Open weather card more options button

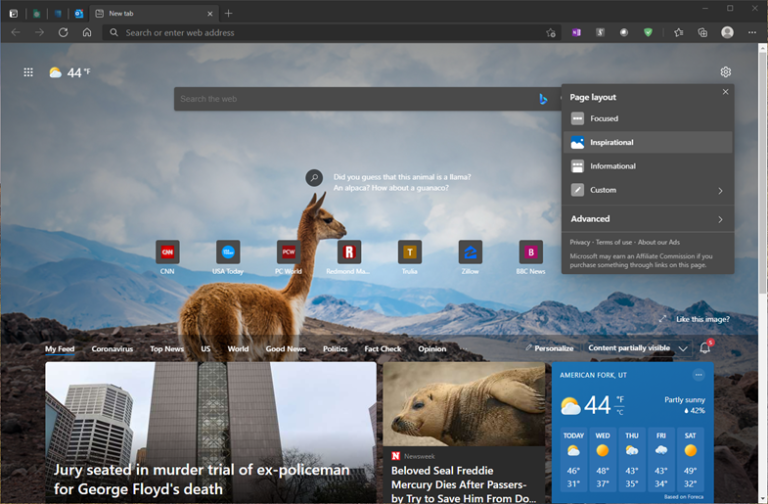point(698,375)
